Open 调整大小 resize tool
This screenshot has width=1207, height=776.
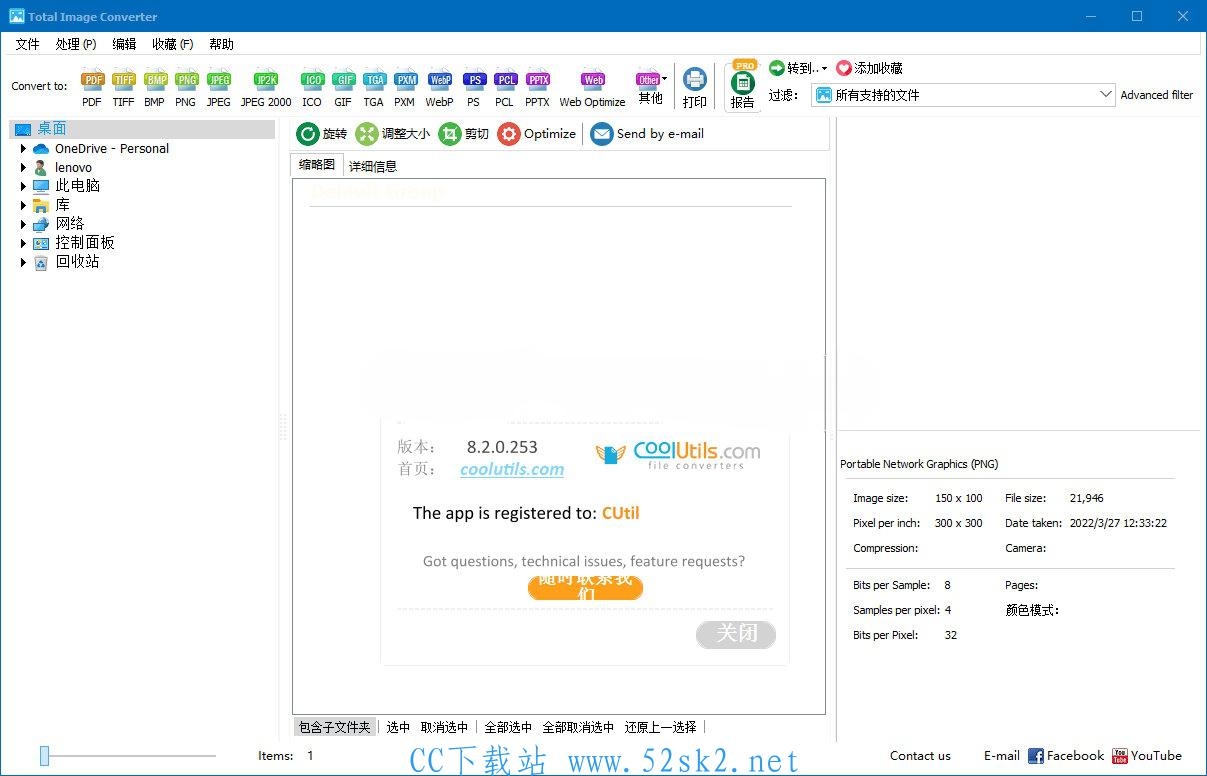(x=393, y=134)
